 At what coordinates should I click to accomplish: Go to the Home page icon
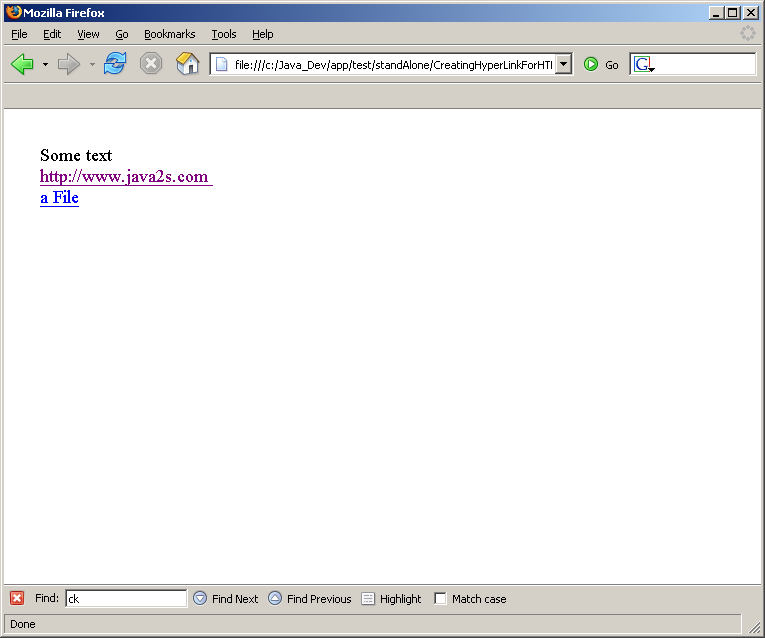click(x=187, y=64)
